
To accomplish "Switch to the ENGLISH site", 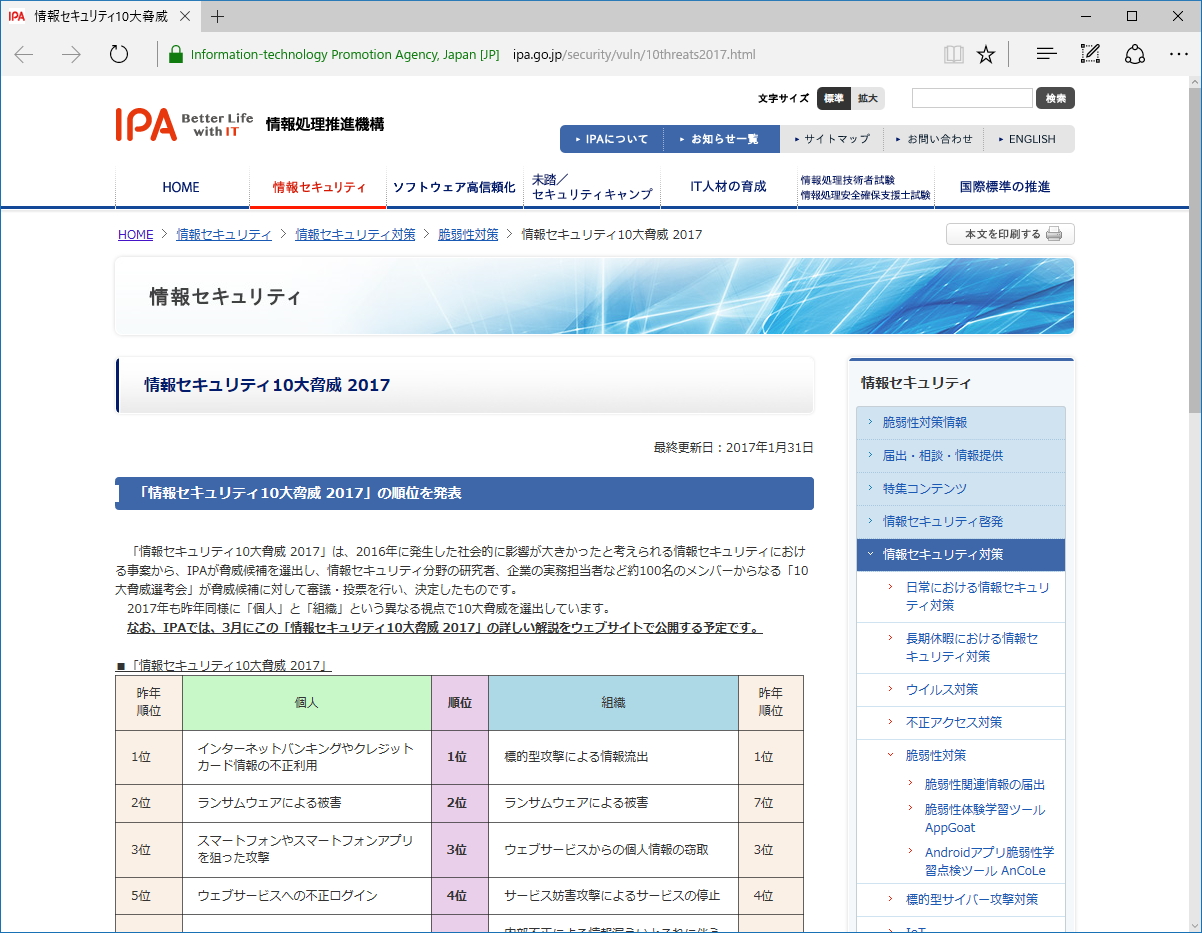I will pos(1029,139).
